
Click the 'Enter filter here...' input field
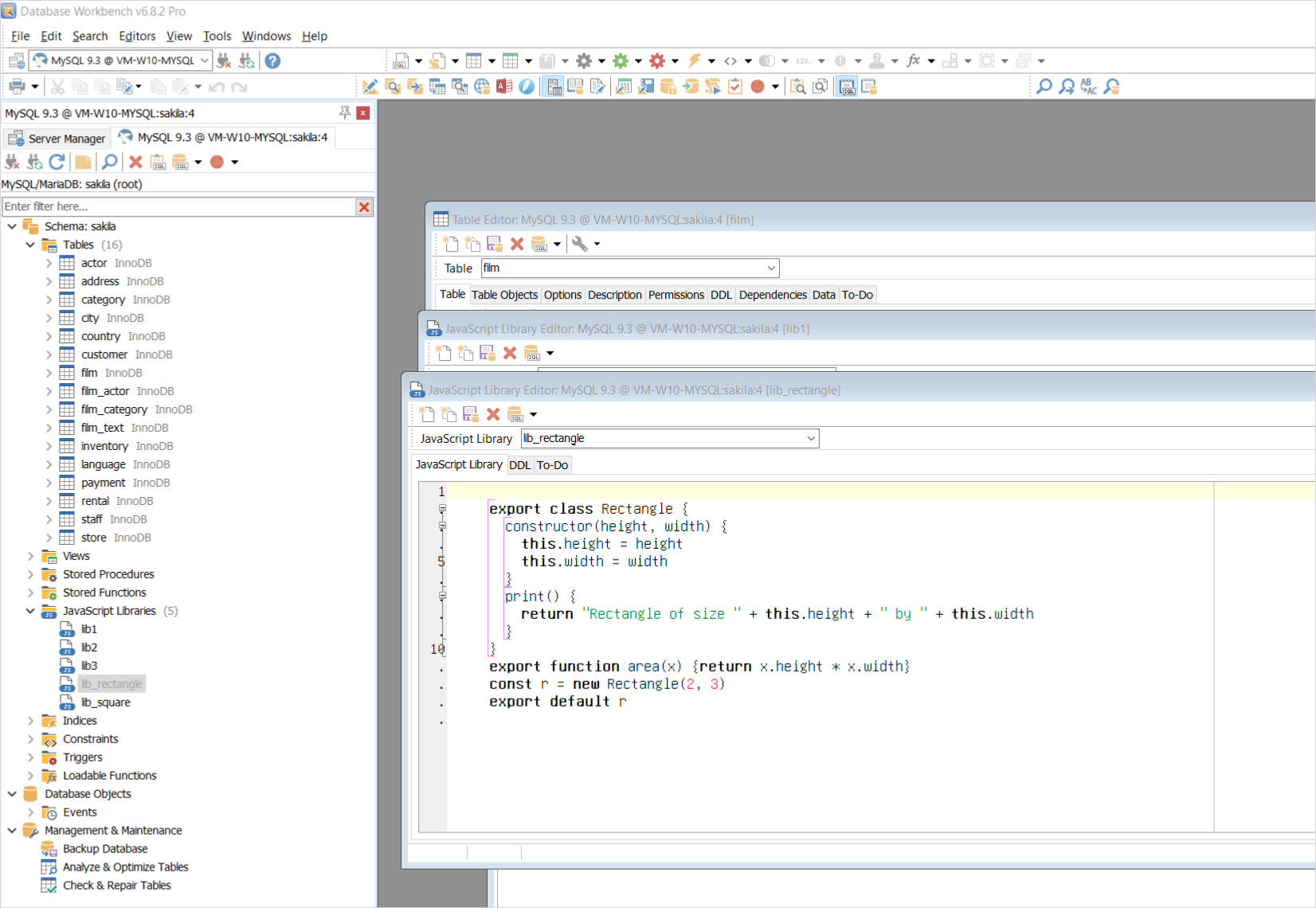click(x=177, y=207)
